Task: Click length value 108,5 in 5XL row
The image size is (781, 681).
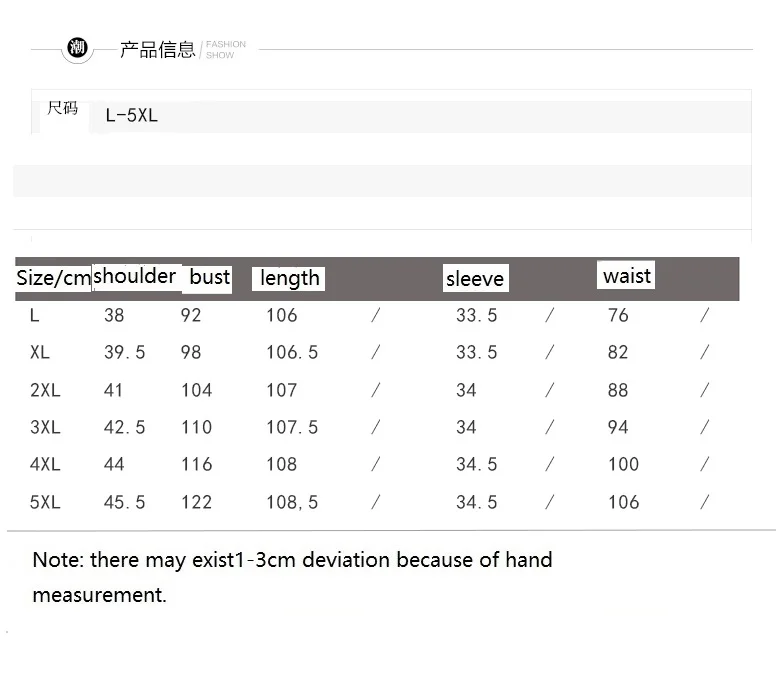Action: pos(292,502)
